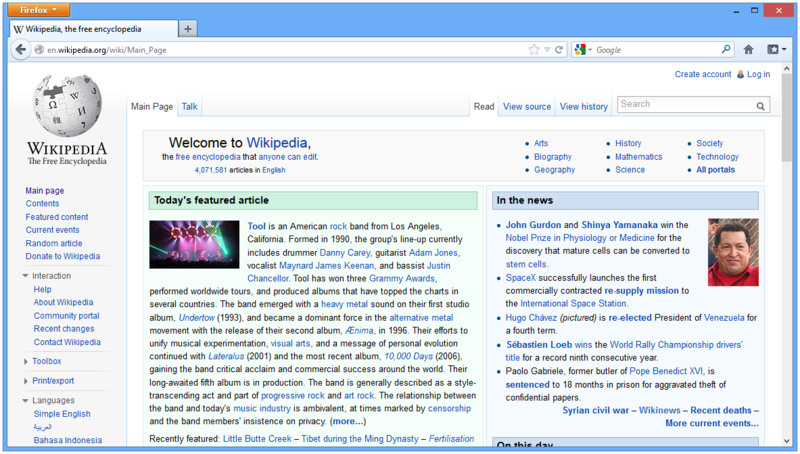Open Featured content in sidebar

tap(57, 217)
